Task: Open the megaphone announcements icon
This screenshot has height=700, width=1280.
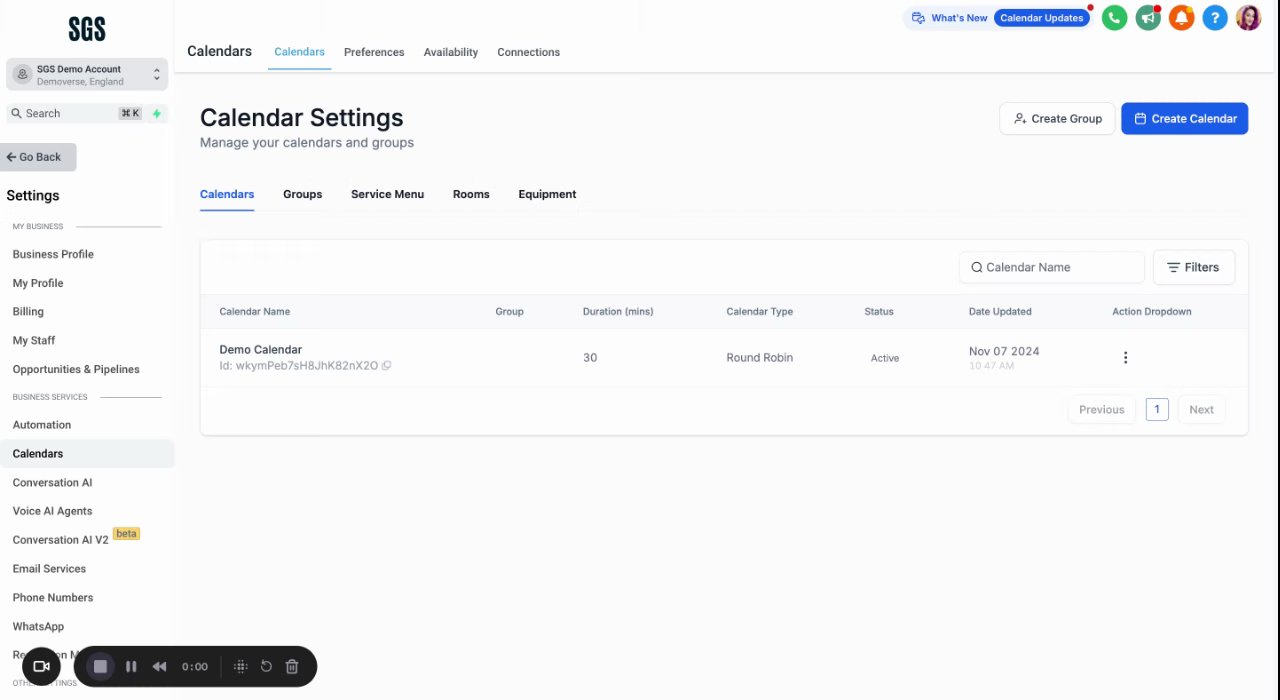Action: point(1148,18)
